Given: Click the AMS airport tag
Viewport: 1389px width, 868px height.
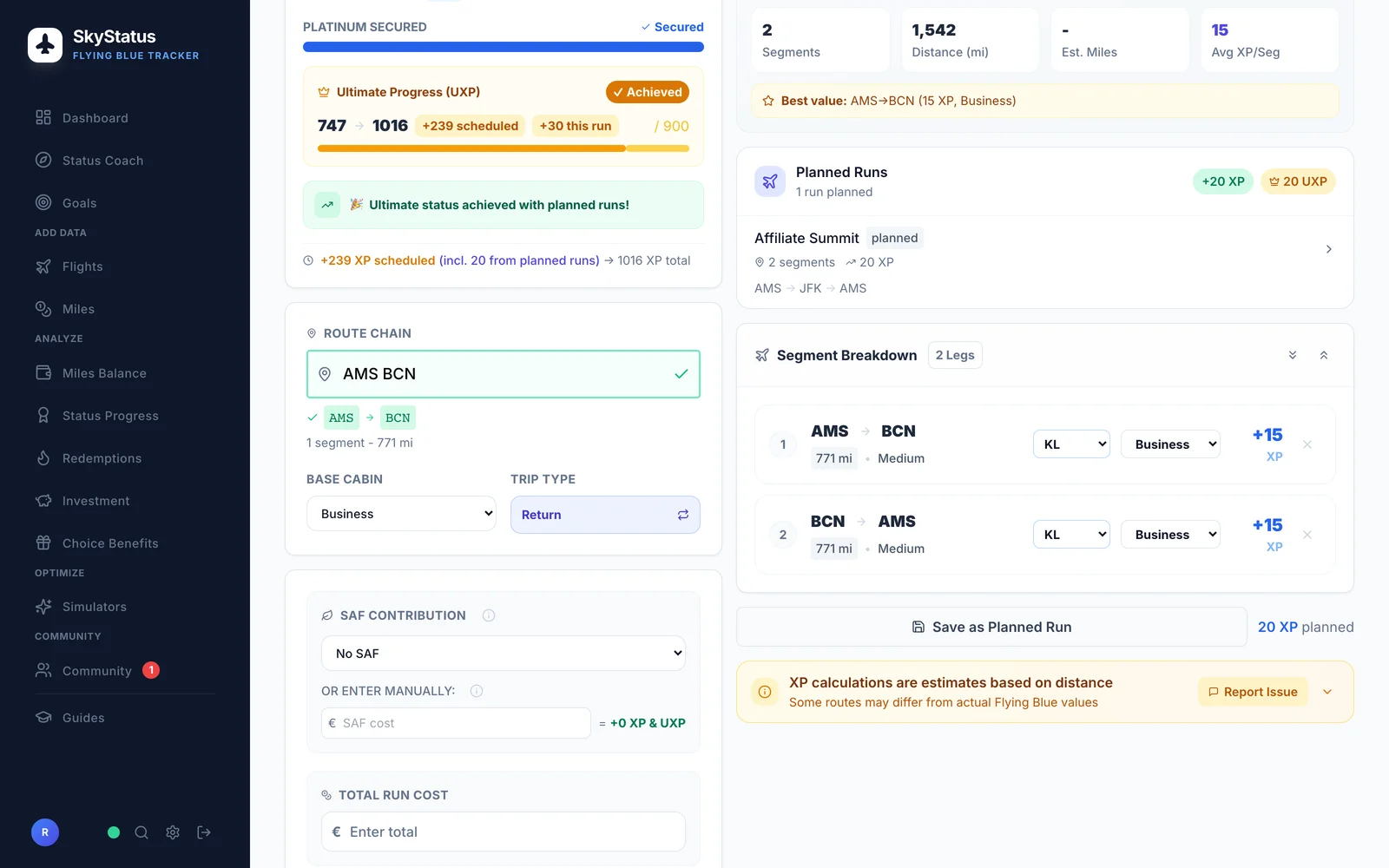Looking at the screenshot, I should click(341, 418).
